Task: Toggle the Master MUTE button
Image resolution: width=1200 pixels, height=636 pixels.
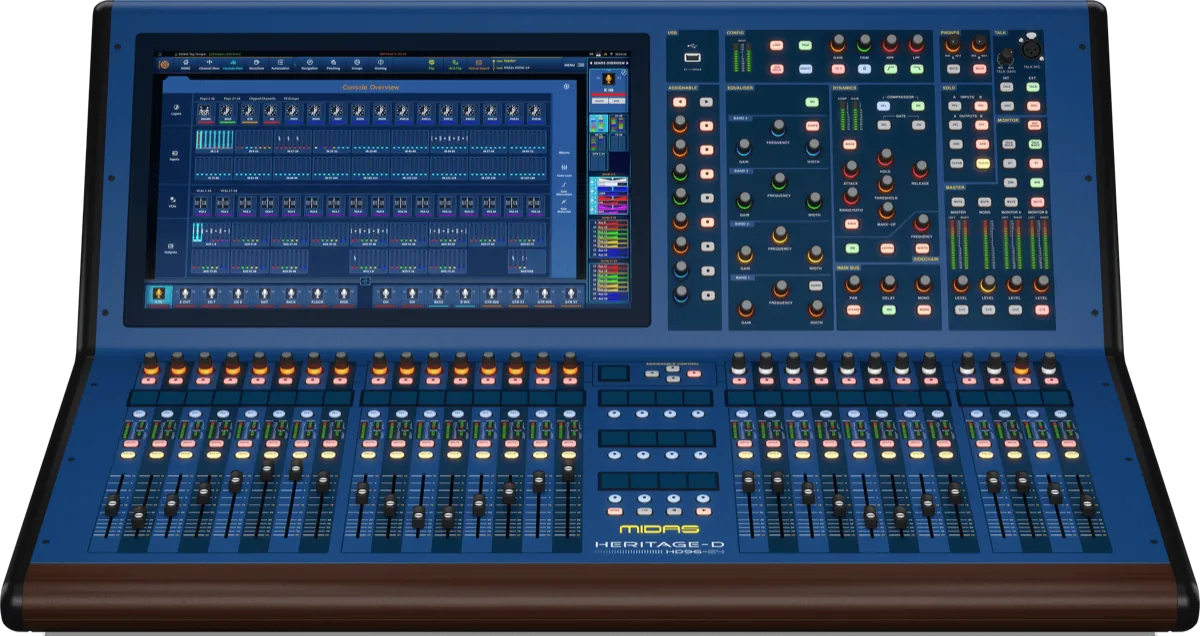Action: [958, 202]
